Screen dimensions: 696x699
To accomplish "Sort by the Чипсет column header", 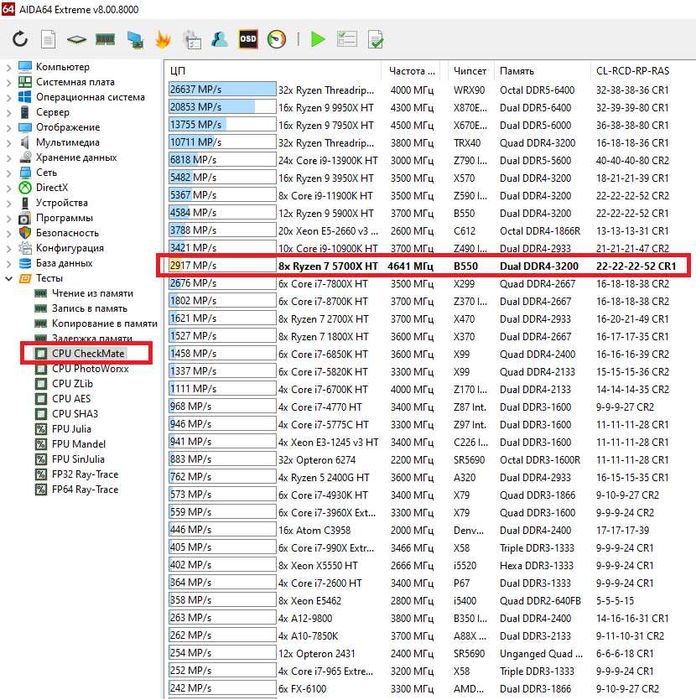I will (x=469, y=71).
